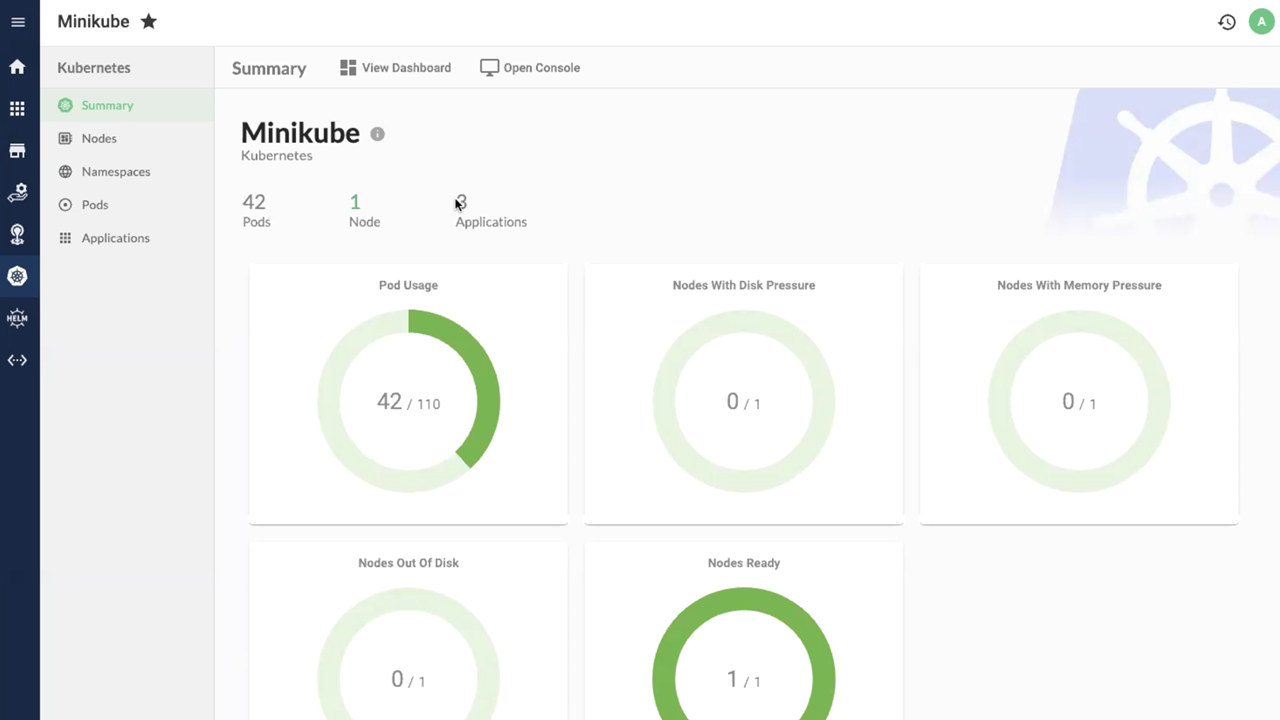Click the info icon beside Minikube title
Viewport: 1280px width, 720px height.
[377, 134]
